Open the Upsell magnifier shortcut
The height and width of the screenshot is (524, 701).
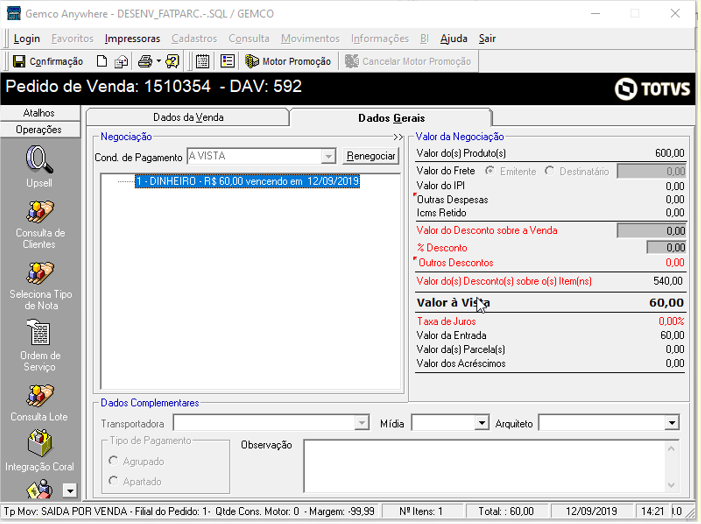(x=39, y=167)
